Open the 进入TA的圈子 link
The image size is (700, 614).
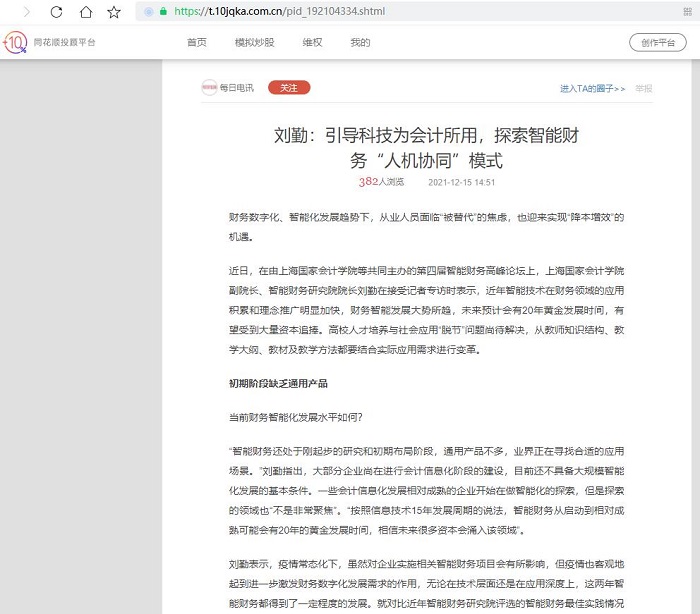pyautogui.click(x=592, y=89)
